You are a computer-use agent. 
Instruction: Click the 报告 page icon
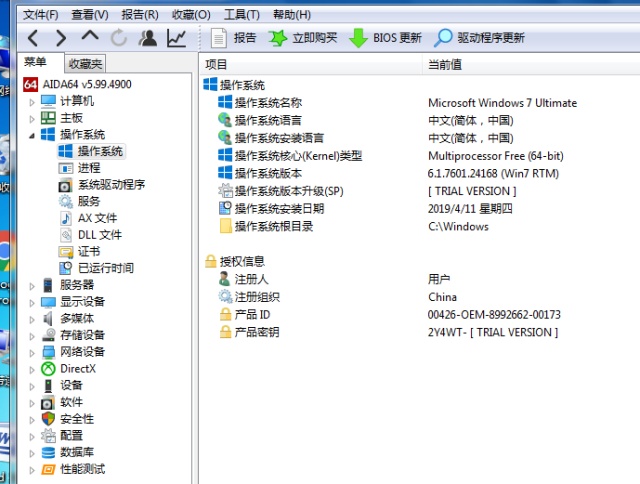218,38
